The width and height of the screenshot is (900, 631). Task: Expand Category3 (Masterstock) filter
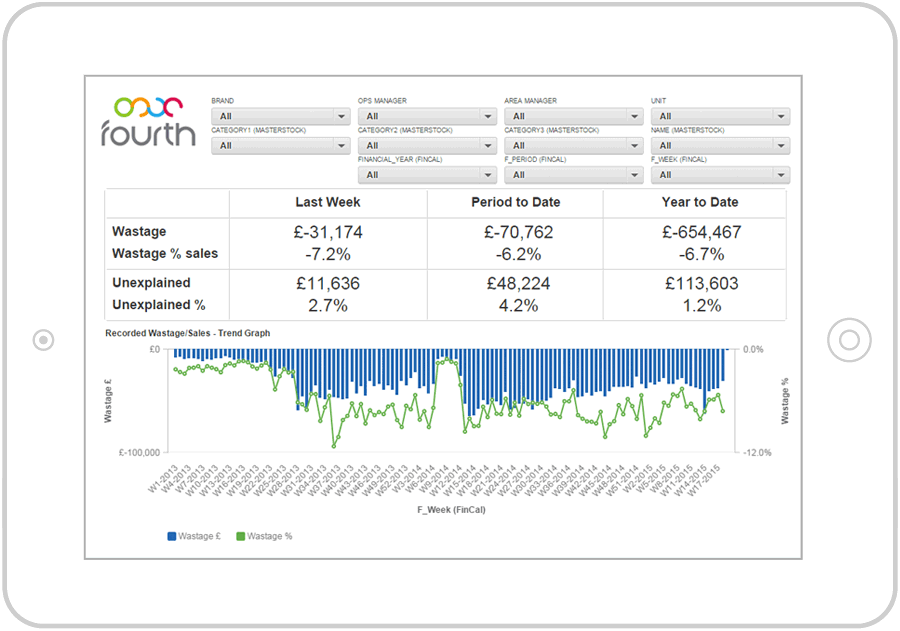pyautogui.click(x=573, y=146)
